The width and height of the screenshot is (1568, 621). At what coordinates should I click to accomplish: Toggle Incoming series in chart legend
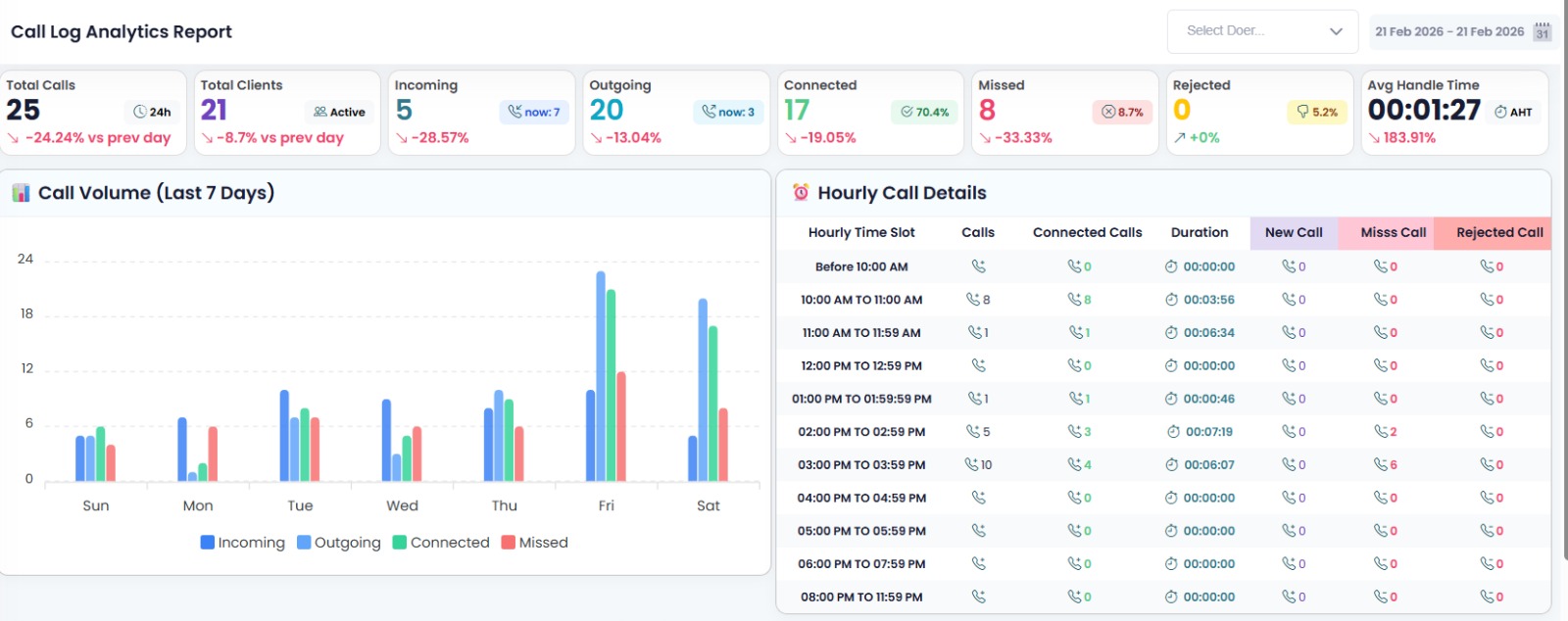242,543
